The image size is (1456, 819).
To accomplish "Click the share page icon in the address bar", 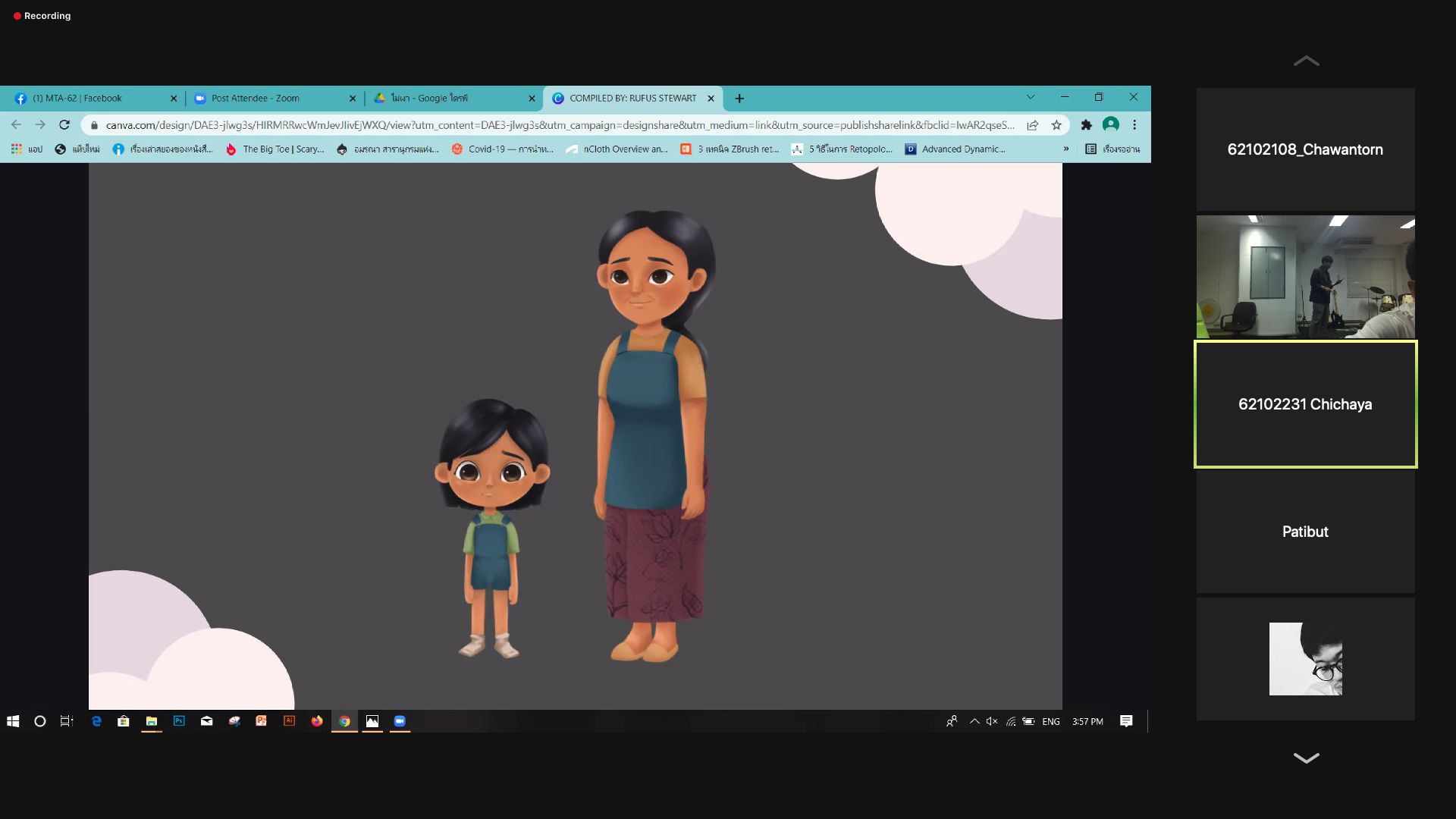I will [1033, 125].
